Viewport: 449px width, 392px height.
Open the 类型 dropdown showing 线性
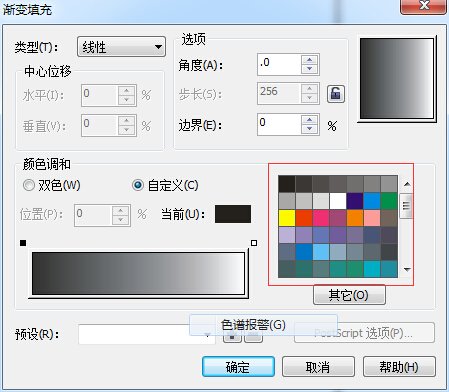121,47
